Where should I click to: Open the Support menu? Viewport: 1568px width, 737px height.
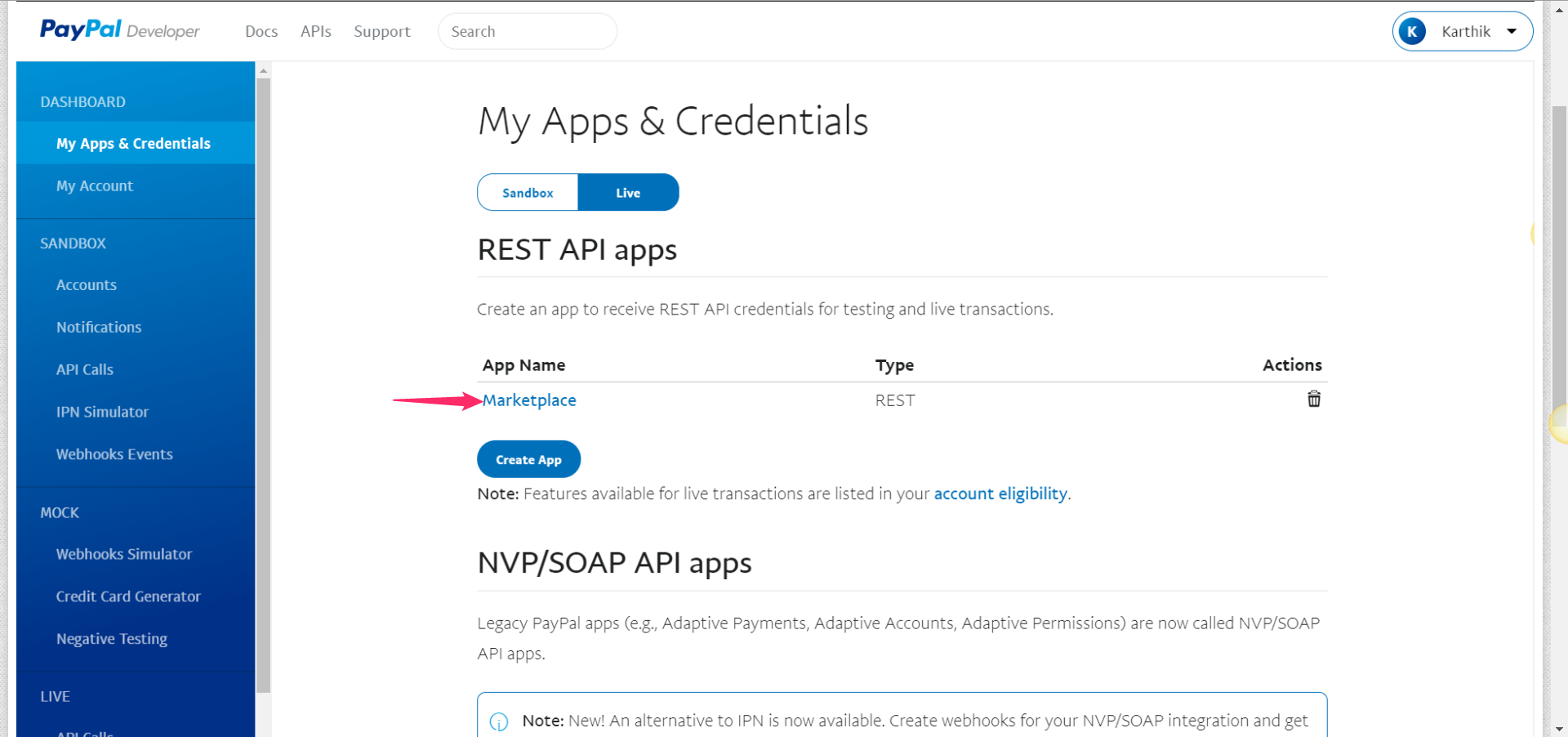point(382,31)
